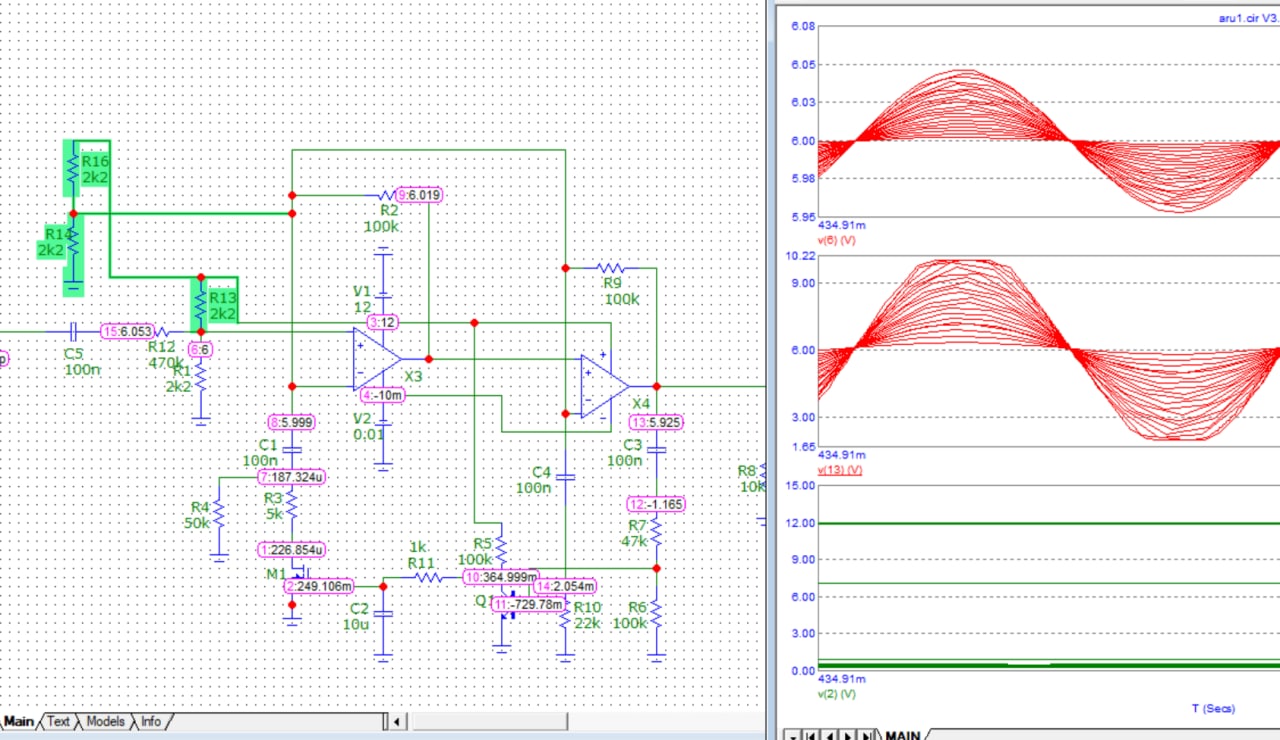Select the X4 op-amp symbol
The image size is (1280, 740).
pyautogui.click(x=606, y=386)
